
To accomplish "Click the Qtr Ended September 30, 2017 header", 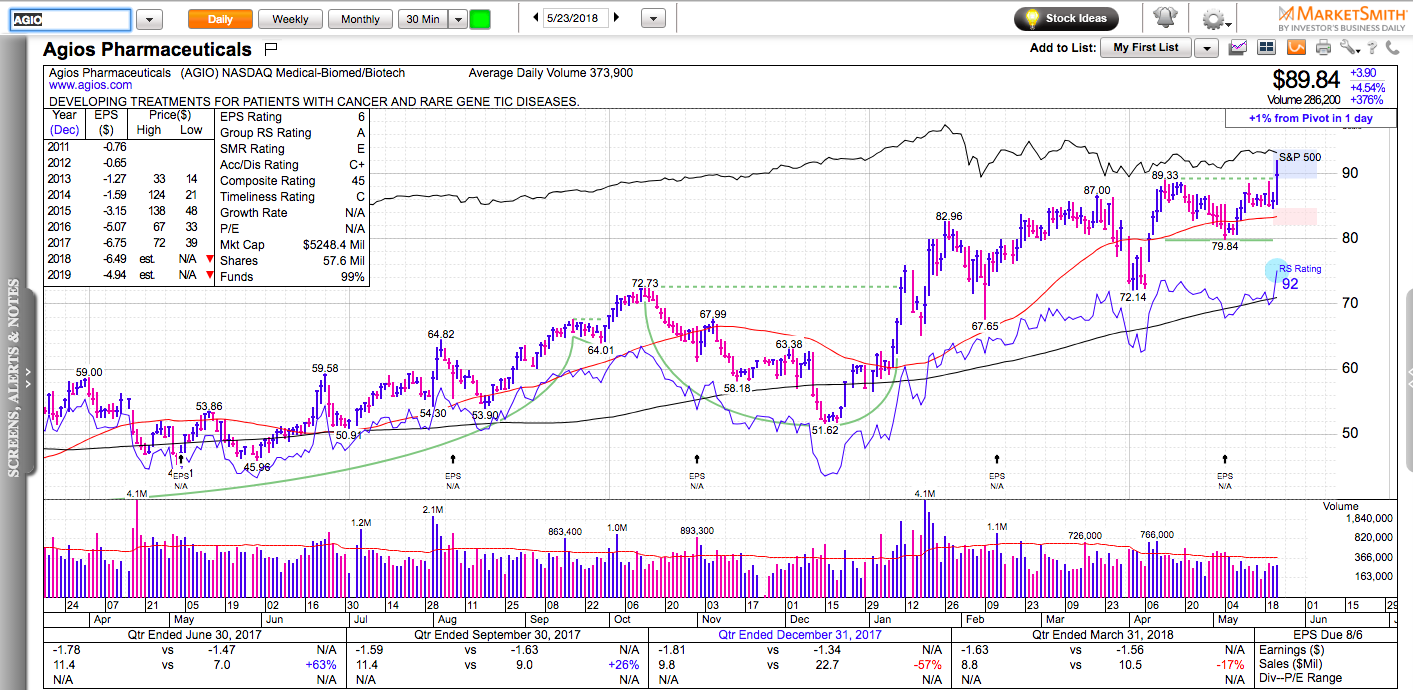I will (497, 634).
